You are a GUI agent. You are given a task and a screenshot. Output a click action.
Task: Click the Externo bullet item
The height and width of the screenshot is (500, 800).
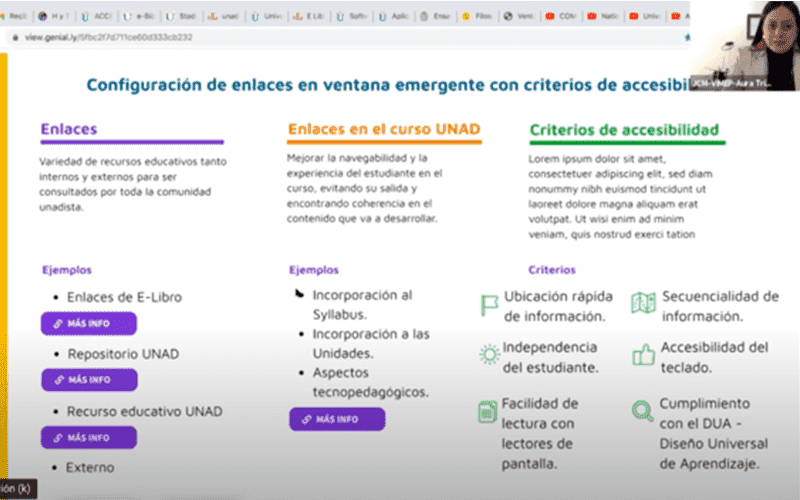(90, 467)
